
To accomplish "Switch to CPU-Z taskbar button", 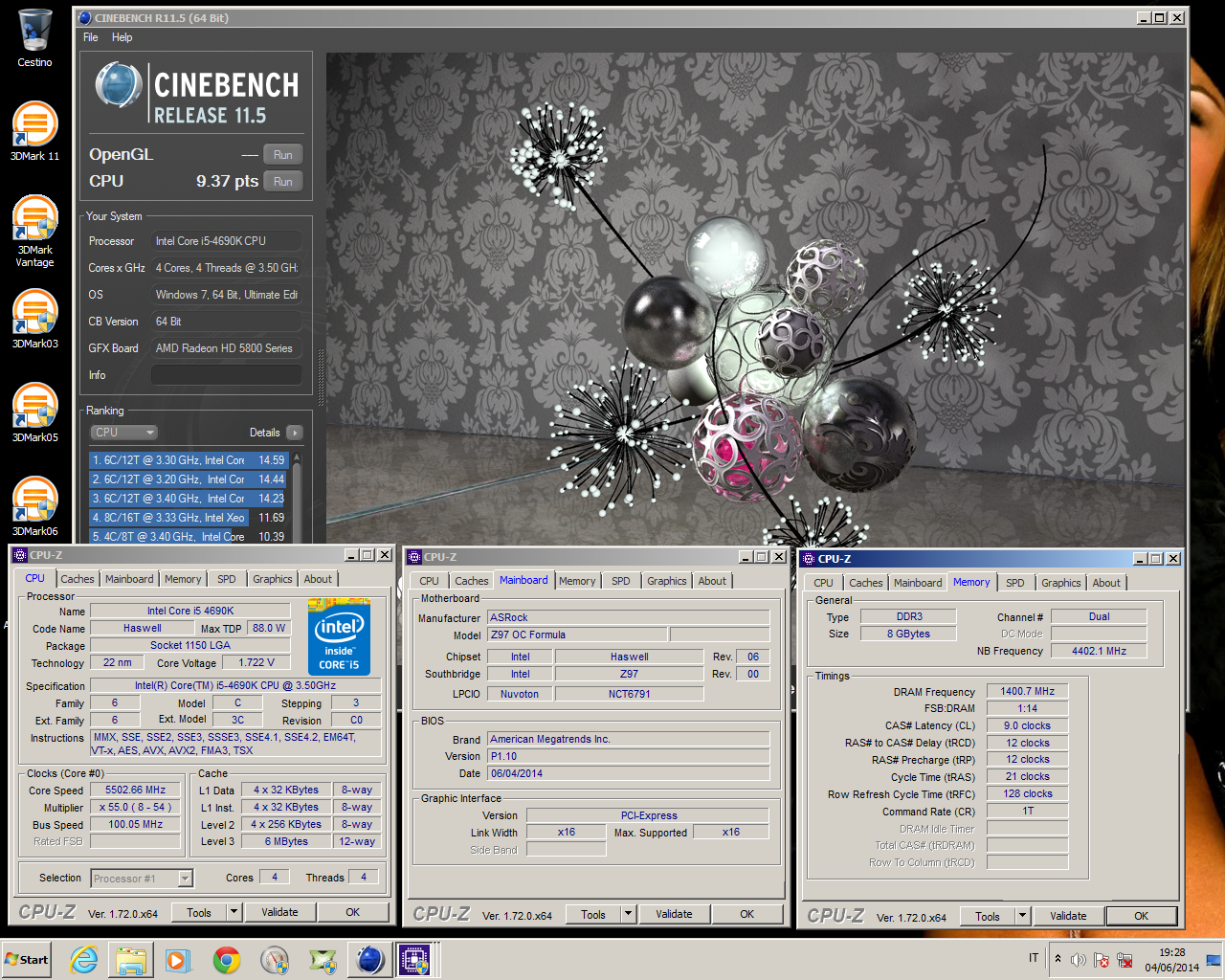I will pyautogui.click(x=415, y=960).
